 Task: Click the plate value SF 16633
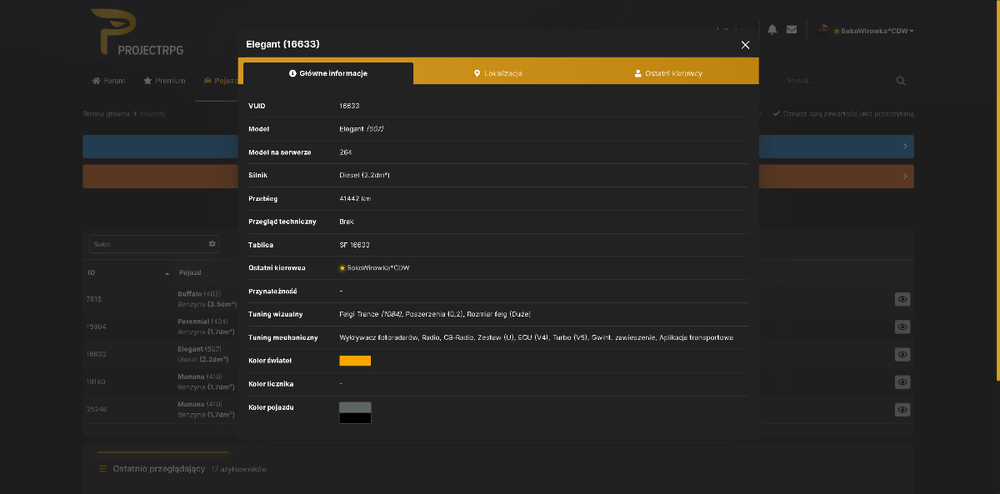point(355,245)
